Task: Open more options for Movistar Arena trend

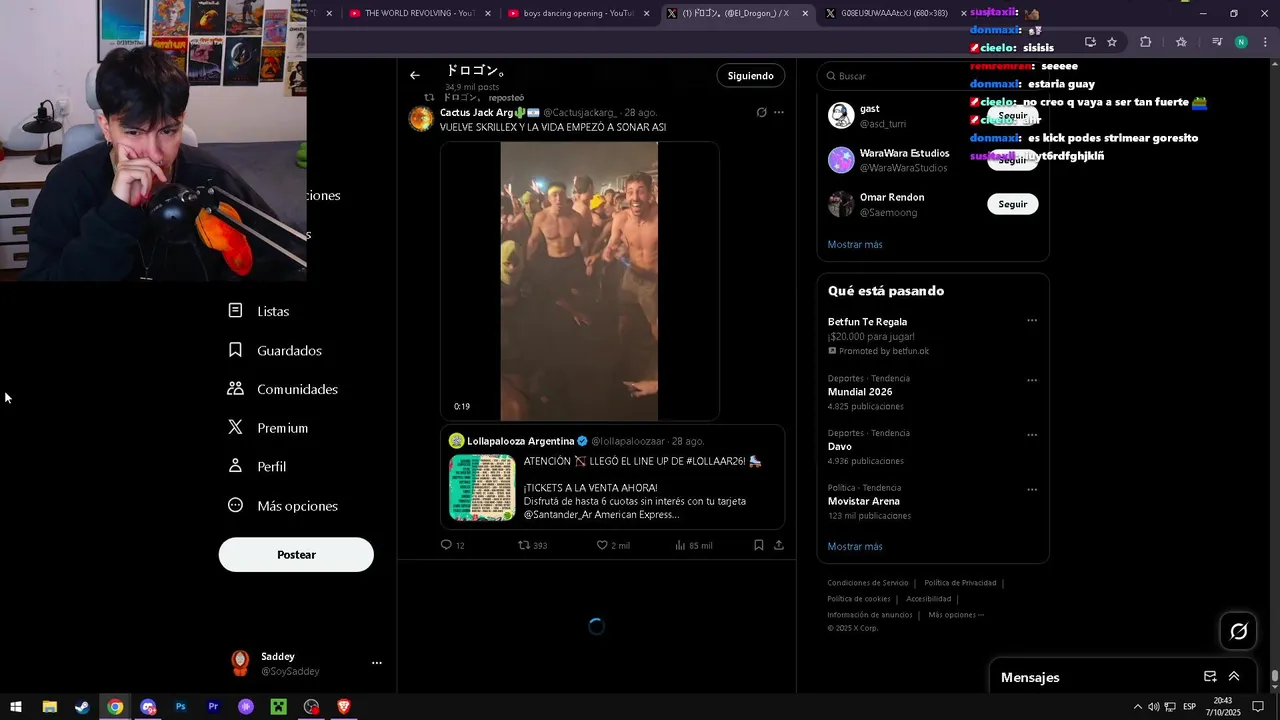Action: 1032,489
